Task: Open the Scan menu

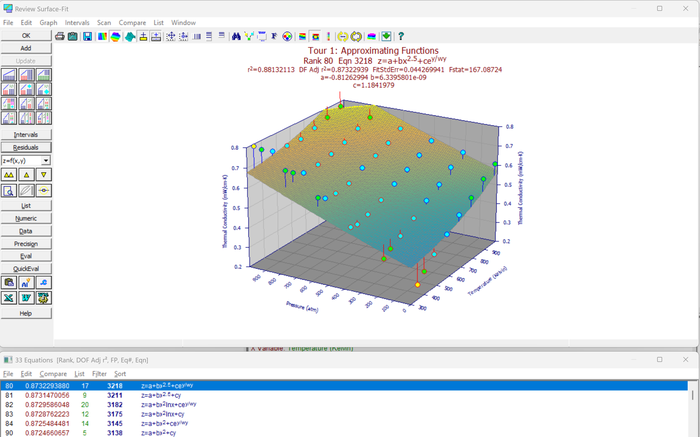Action: click(104, 22)
